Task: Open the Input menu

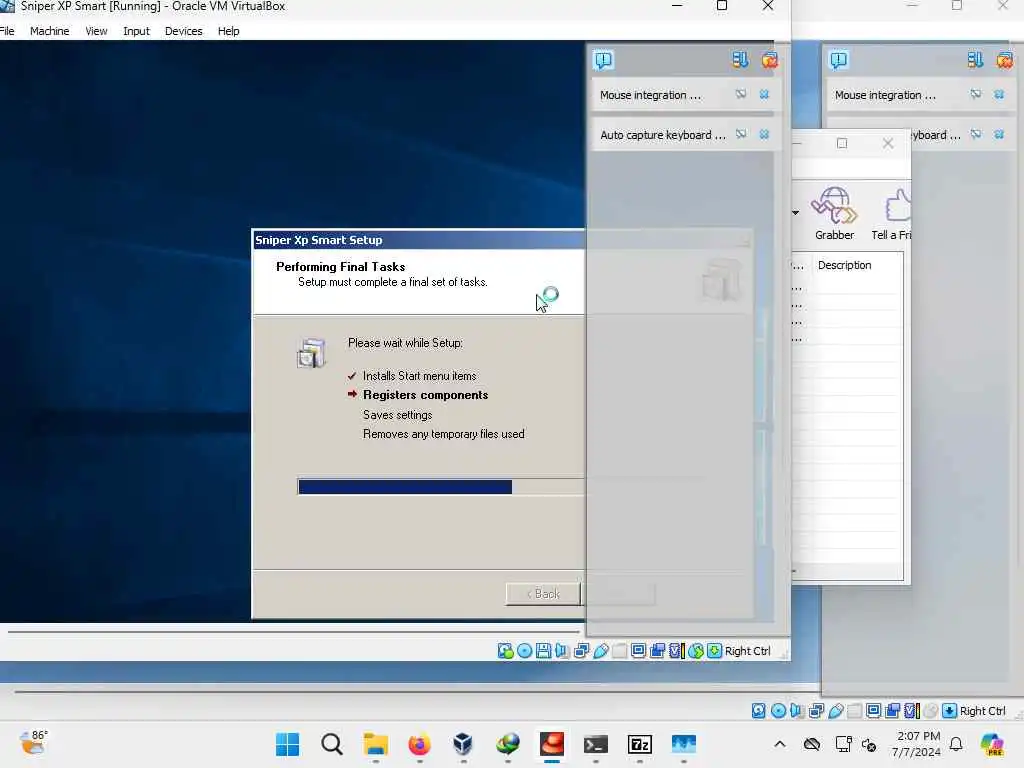Action: pyautogui.click(x=136, y=31)
